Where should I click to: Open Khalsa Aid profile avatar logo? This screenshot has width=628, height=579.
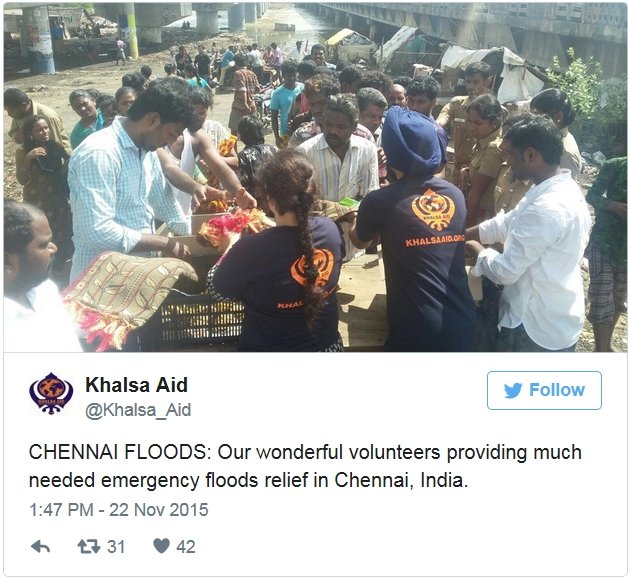pyautogui.click(x=51, y=393)
